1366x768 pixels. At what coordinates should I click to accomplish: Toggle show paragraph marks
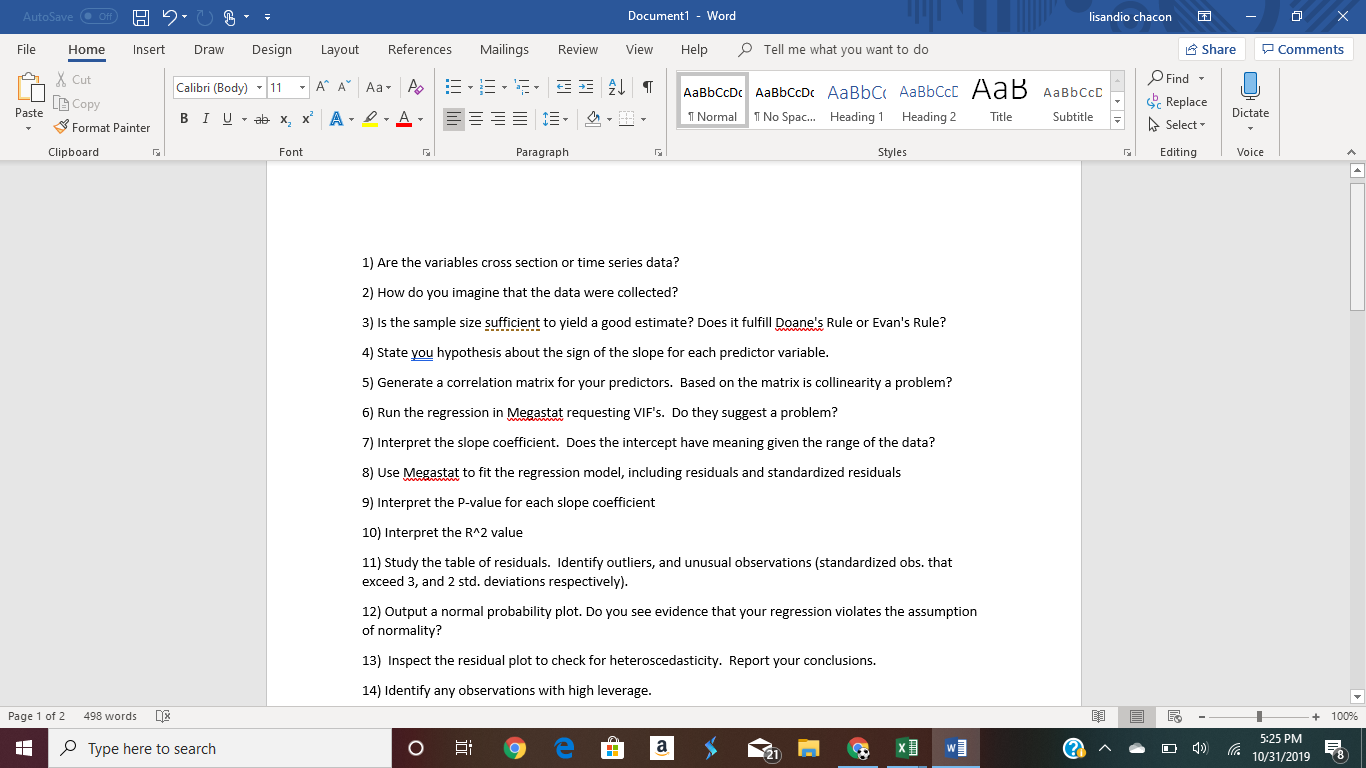(x=648, y=88)
